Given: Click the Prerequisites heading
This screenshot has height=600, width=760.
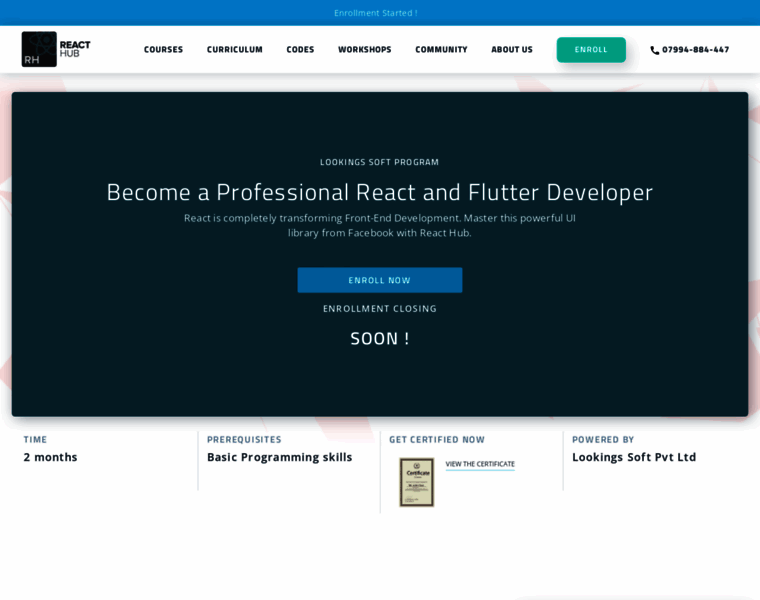Looking at the screenshot, I should click(x=244, y=440).
